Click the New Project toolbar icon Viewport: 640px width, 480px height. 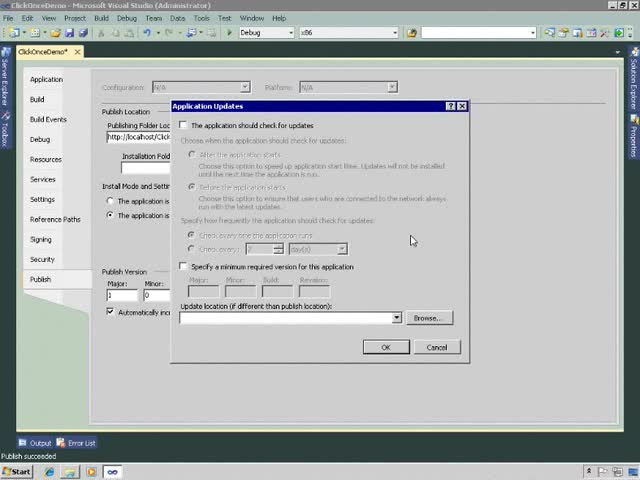tap(14, 33)
